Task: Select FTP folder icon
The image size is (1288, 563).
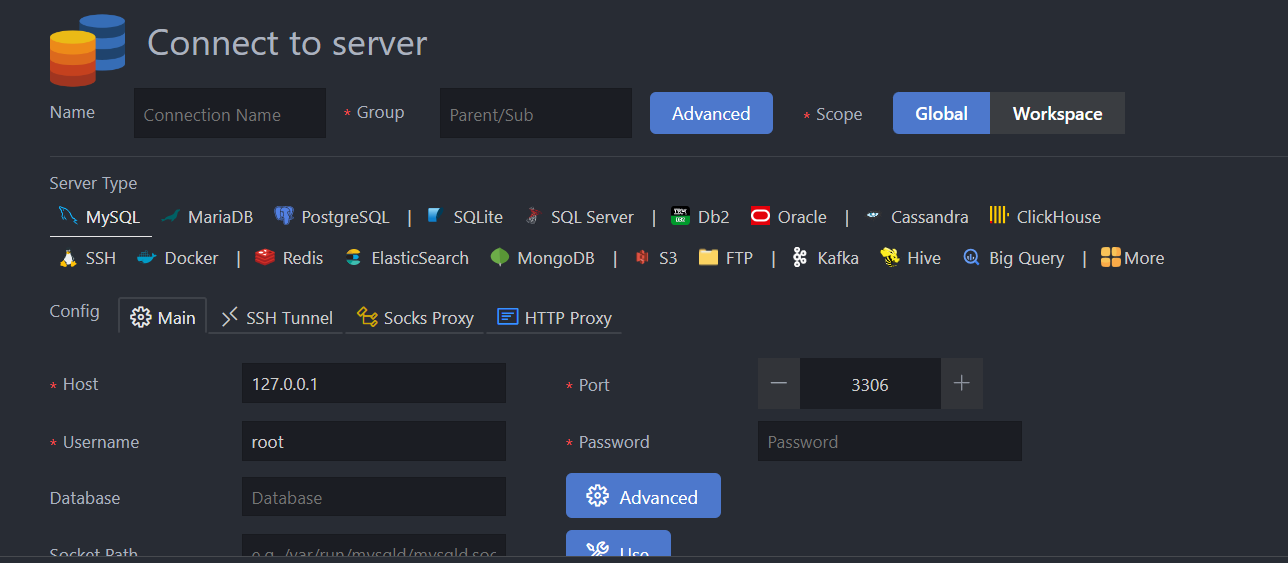Action: tap(709, 258)
